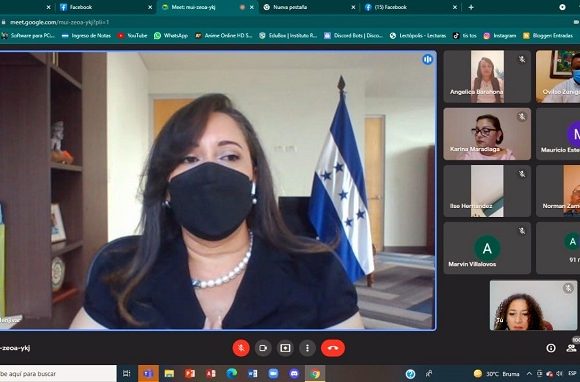580x382 pixels.
Task: Click the Windows search box
Action: (x=57, y=373)
